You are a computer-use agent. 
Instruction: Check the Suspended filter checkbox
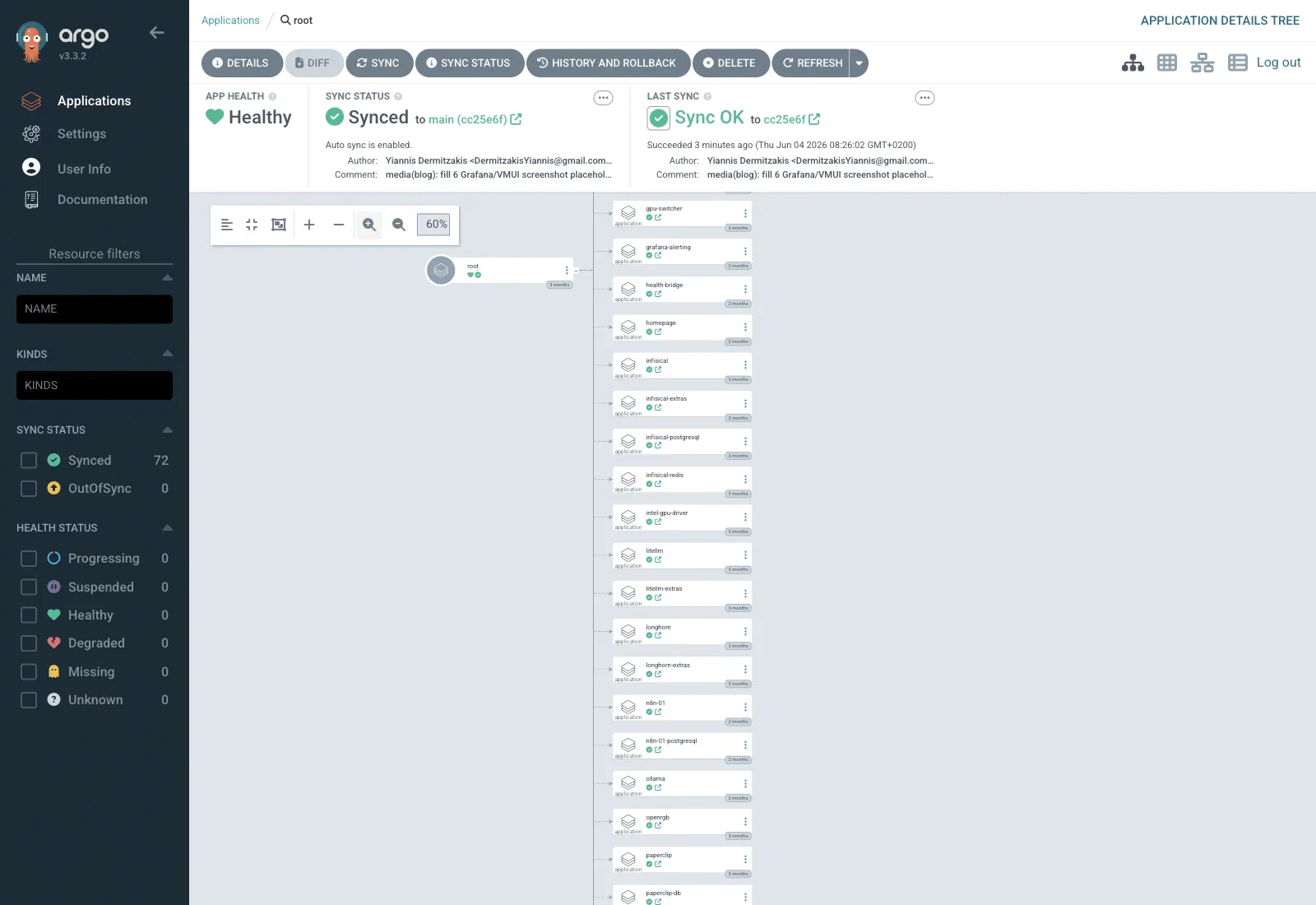[29, 587]
